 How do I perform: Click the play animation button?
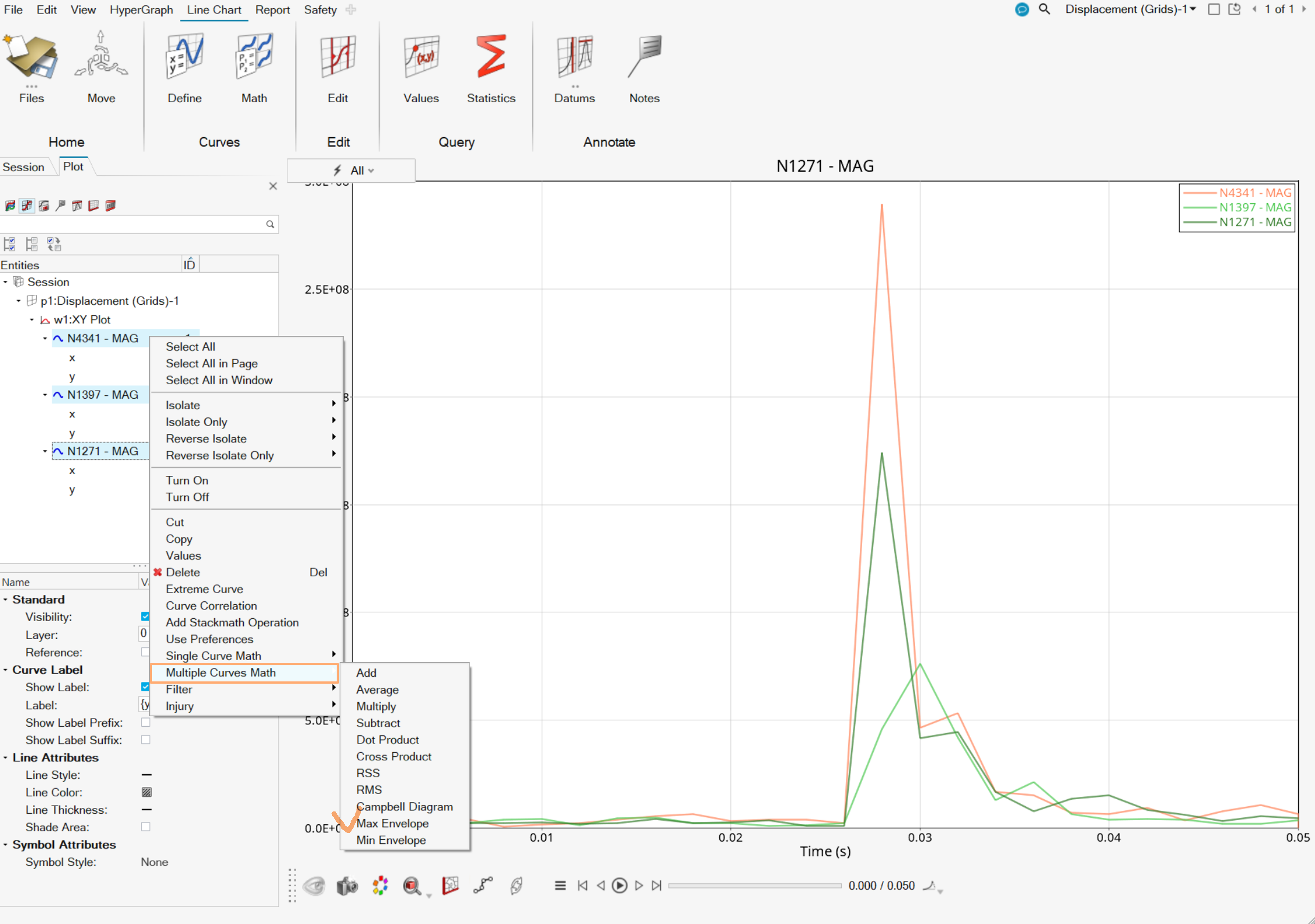pyautogui.click(x=619, y=886)
